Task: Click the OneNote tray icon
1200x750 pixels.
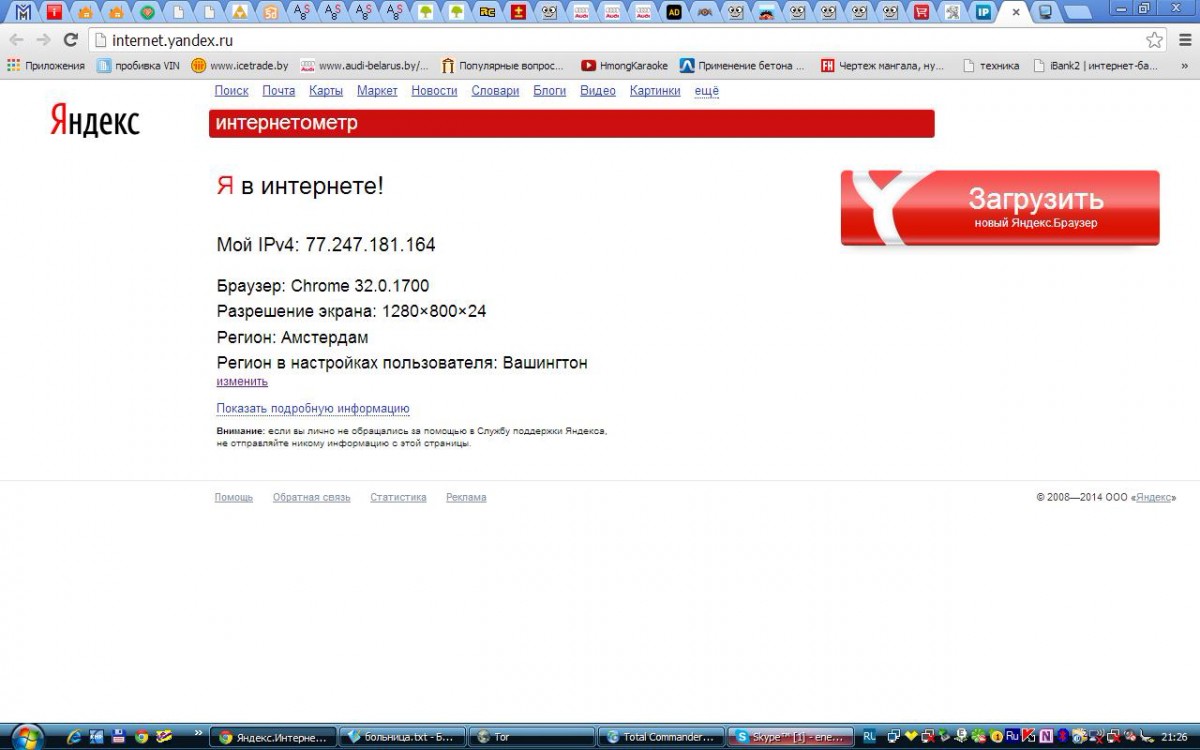Action: tap(1047, 737)
